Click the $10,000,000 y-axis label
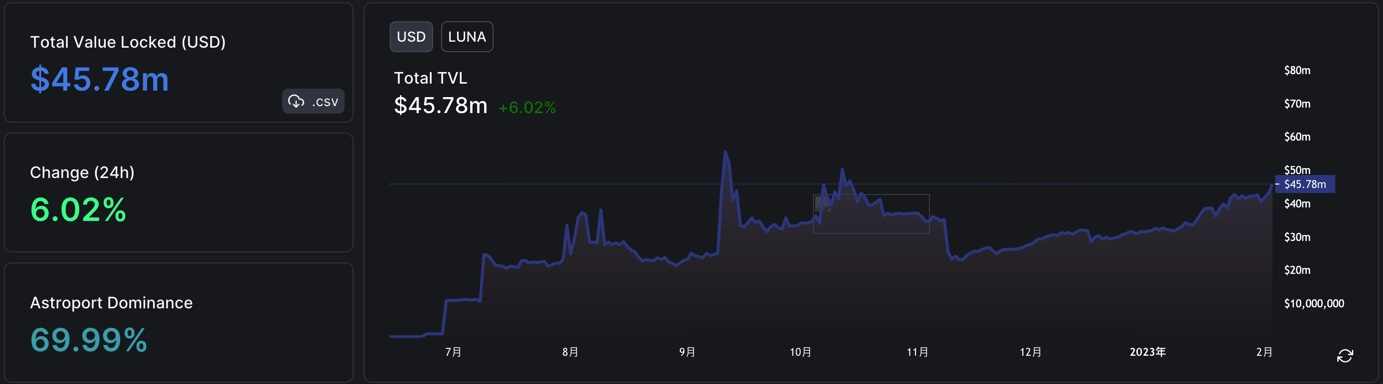Image resolution: width=1383 pixels, height=384 pixels. point(1313,303)
